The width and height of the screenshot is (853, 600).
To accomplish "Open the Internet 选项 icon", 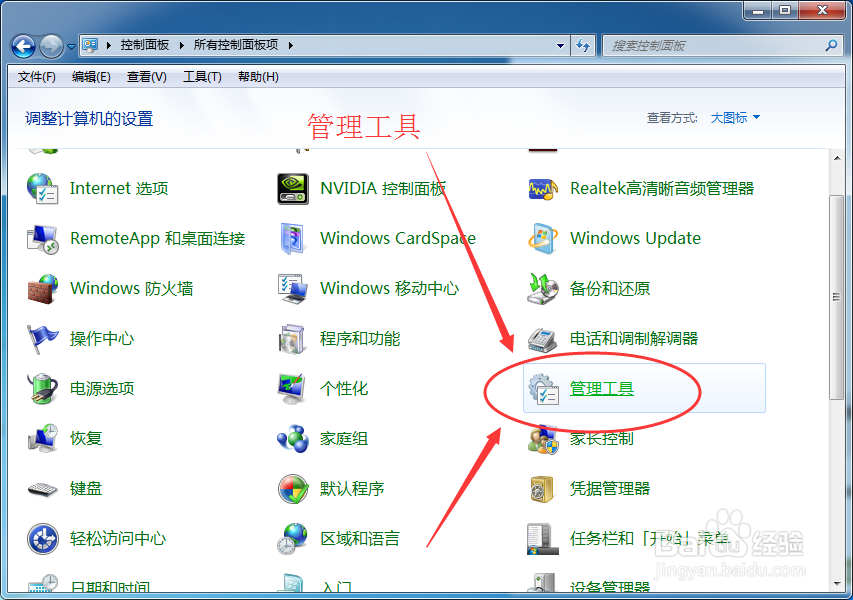I will (43, 189).
